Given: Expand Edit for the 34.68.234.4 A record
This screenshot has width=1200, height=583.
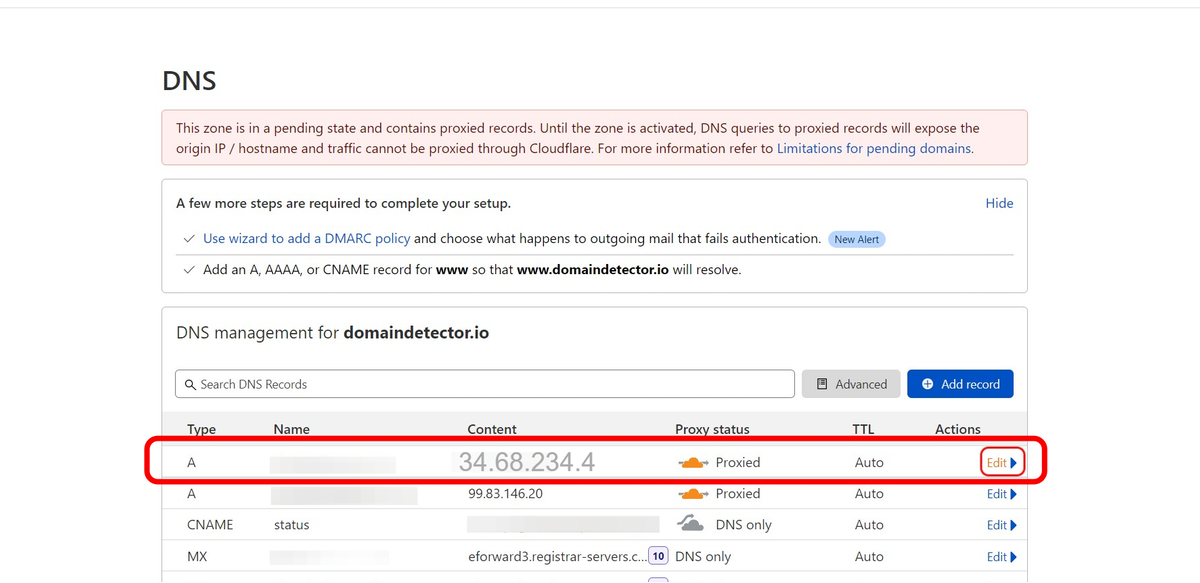Looking at the screenshot, I should coord(1002,463).
